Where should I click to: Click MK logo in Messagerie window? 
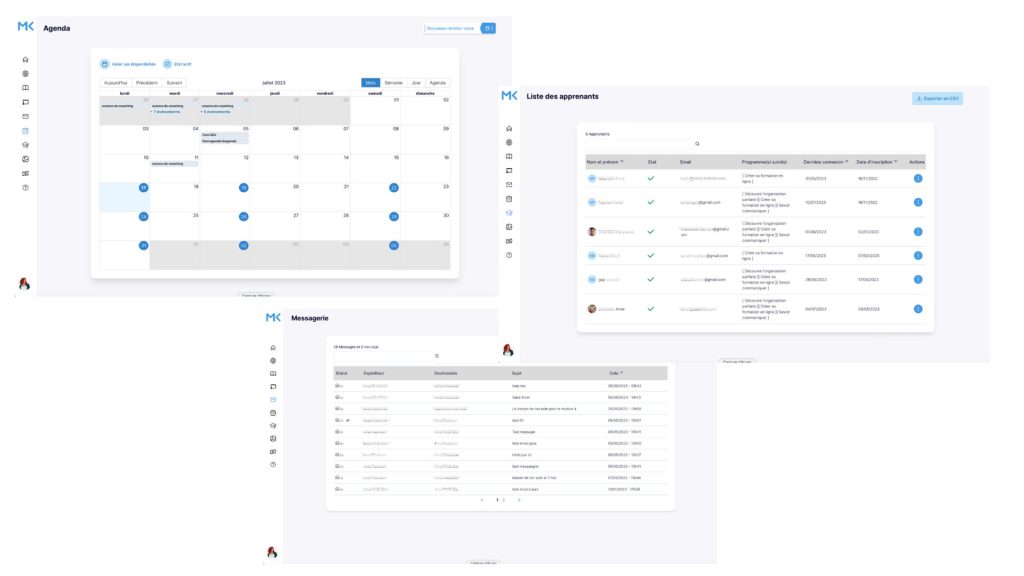point(273,317)
